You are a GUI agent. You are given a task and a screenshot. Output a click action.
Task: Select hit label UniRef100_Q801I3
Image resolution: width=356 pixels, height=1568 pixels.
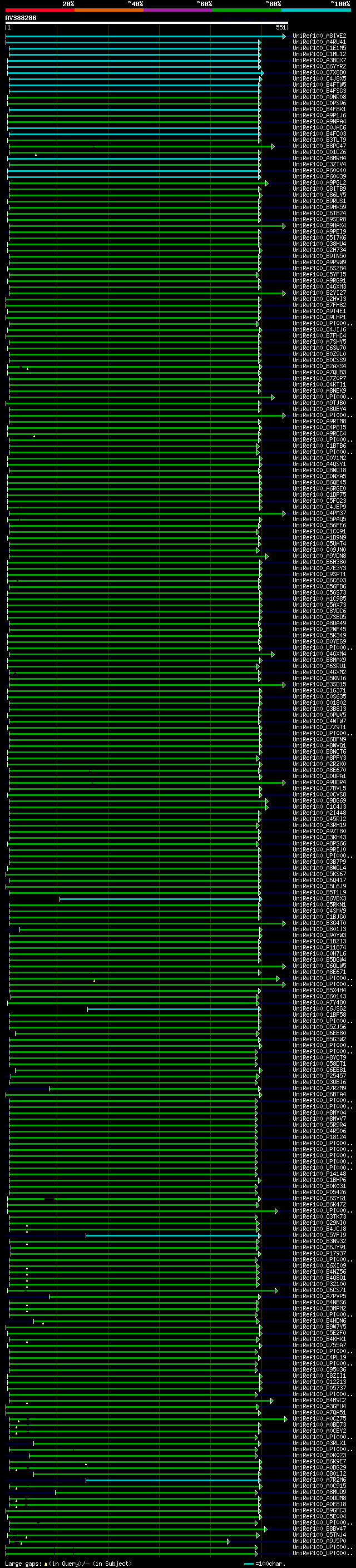pos(319,929)
